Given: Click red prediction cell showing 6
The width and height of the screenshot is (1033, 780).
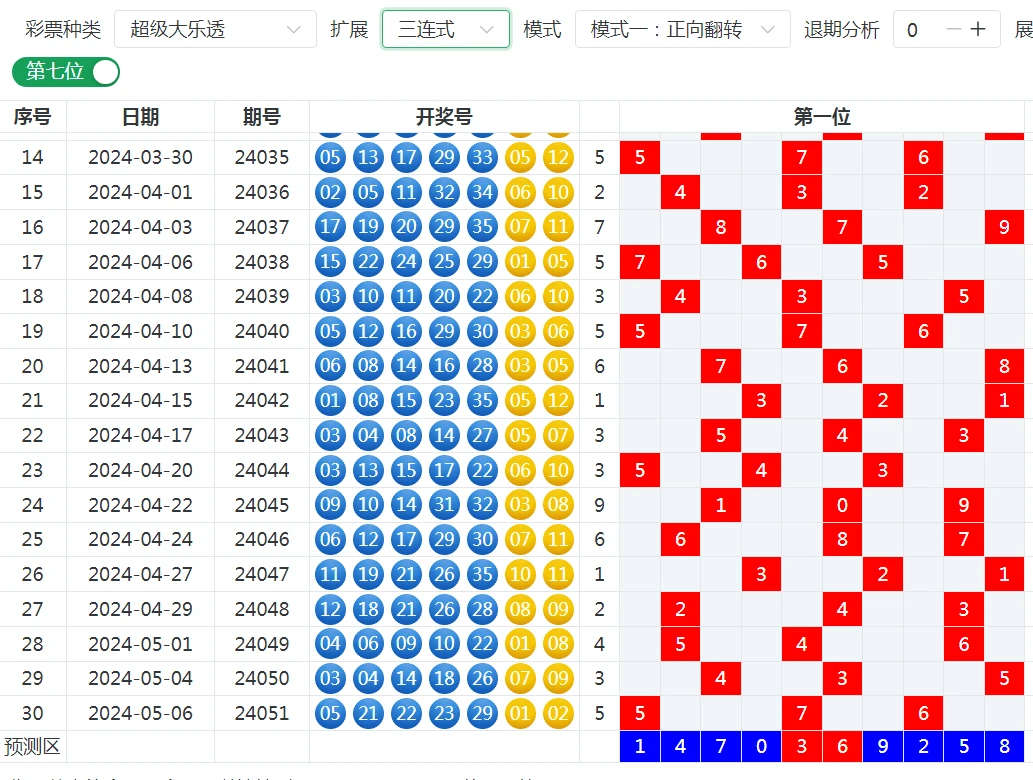Looking at the screenshot, I should click(842, 746).
